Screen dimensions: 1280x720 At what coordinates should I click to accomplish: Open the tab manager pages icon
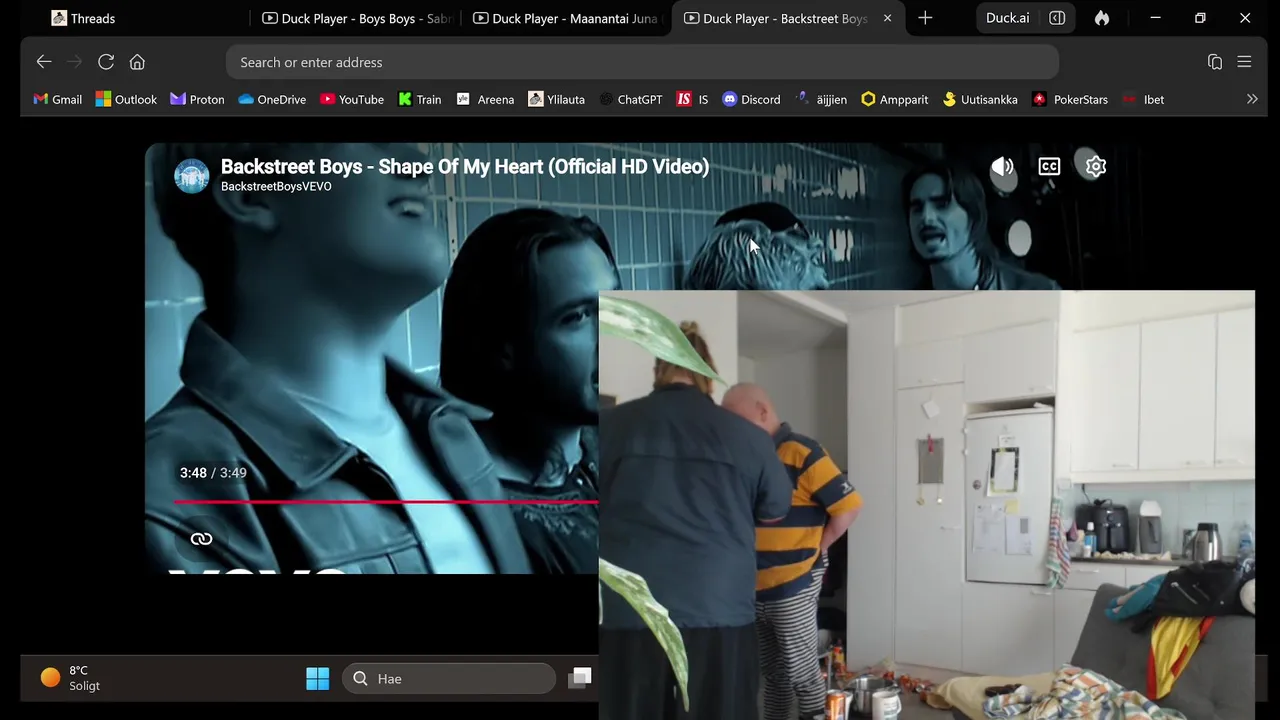click(1215, 62)
